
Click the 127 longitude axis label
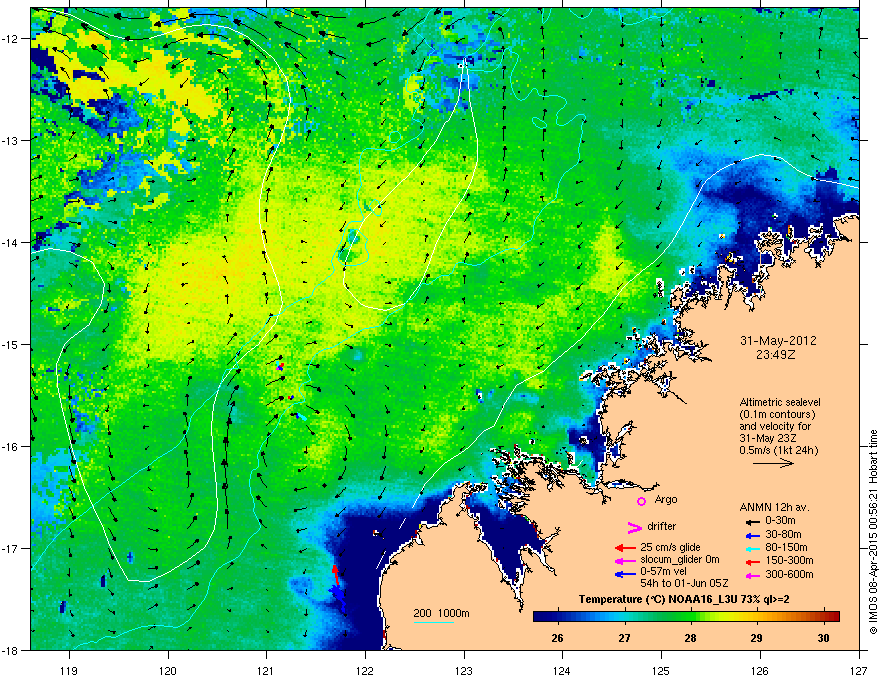click(859, 670)
